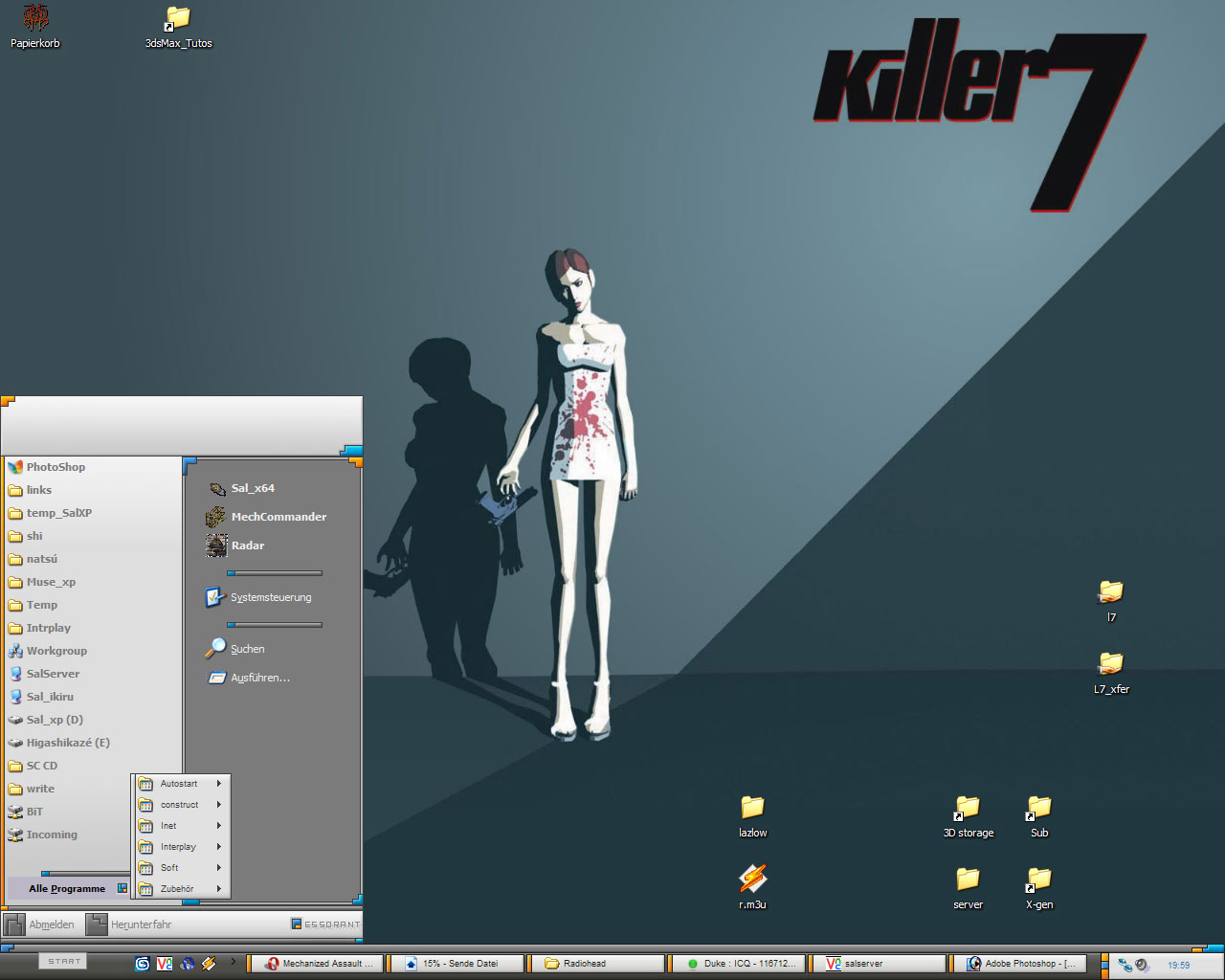Screen dimensions: 1225x980
Task: Open the natsú folder in the start menu
Action: pyautogui.click(x=33, y=559)
